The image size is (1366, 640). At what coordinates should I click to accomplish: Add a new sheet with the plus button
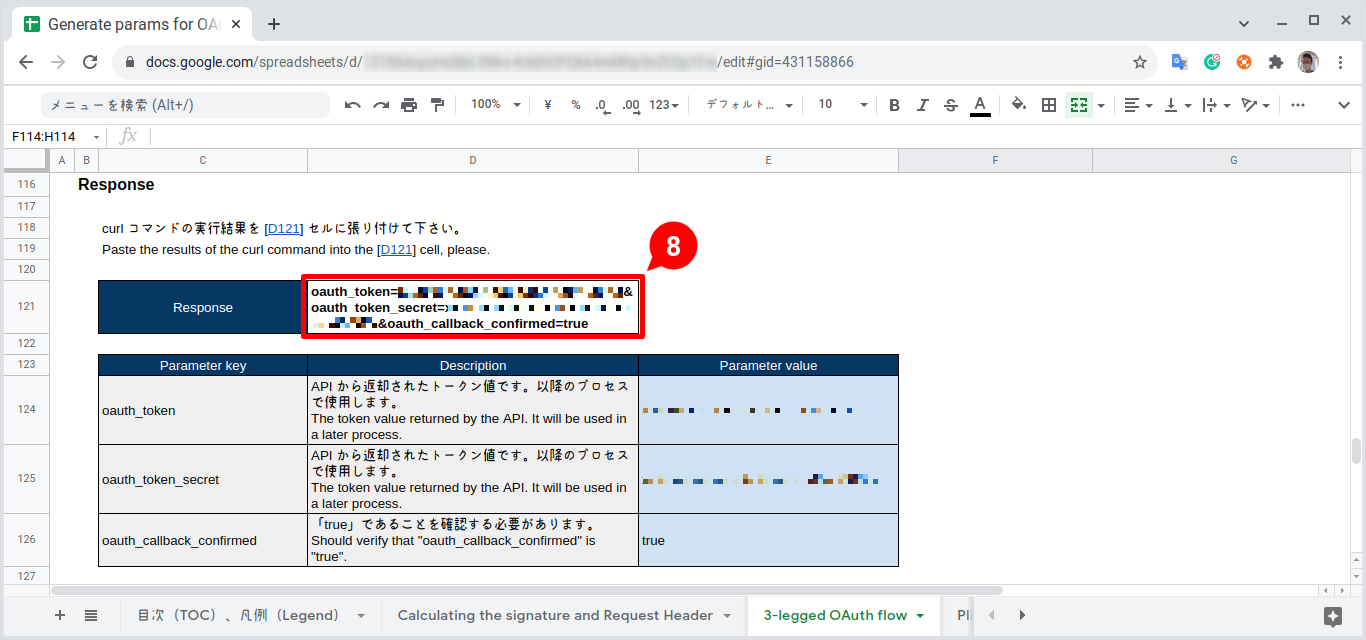pos(59,615)
